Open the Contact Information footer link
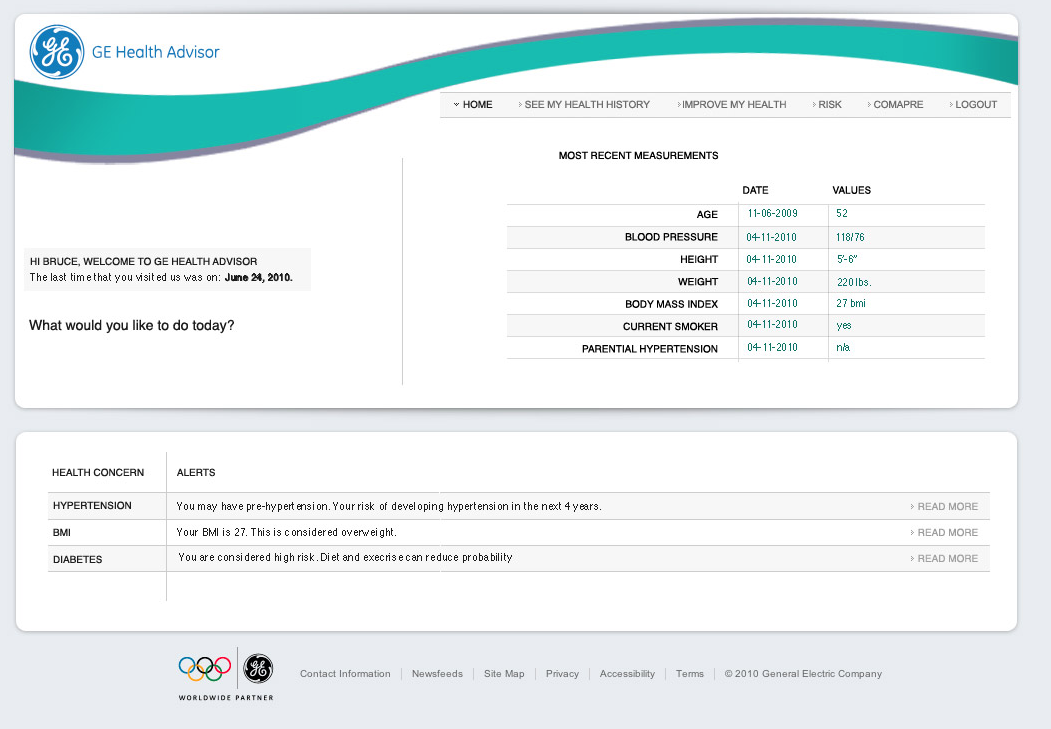This screenshot has width=1051, height=729. click(x=345, y=673)
